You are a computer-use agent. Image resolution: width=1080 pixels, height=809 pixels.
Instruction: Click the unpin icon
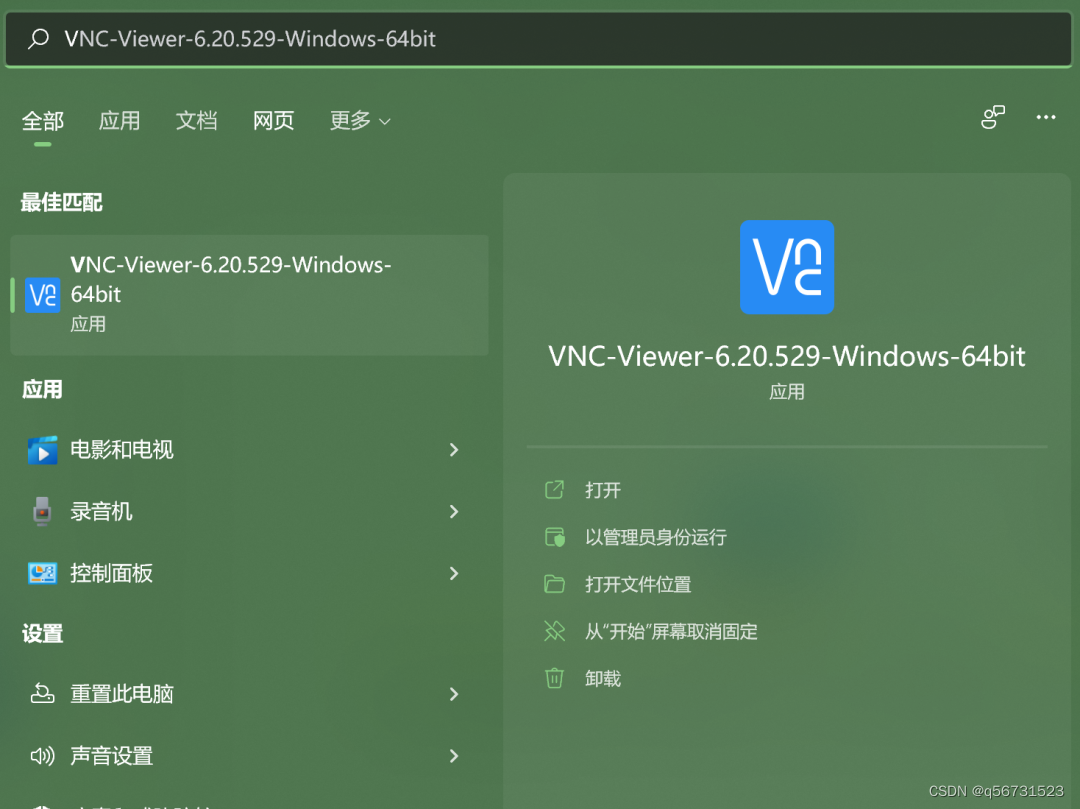tap(554, 631)
